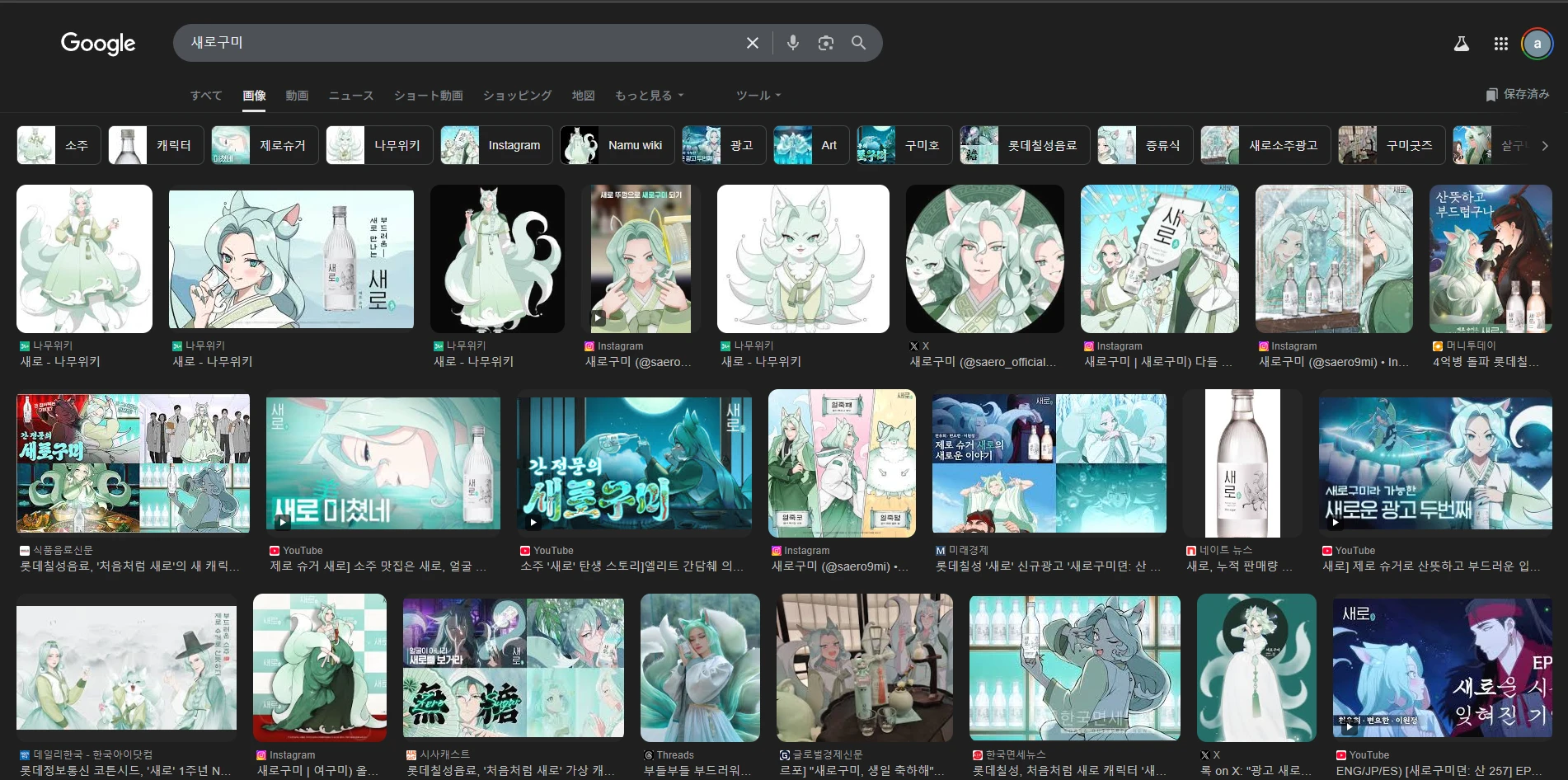Click the search input field with 새로구미

click(x=462, y=43)
